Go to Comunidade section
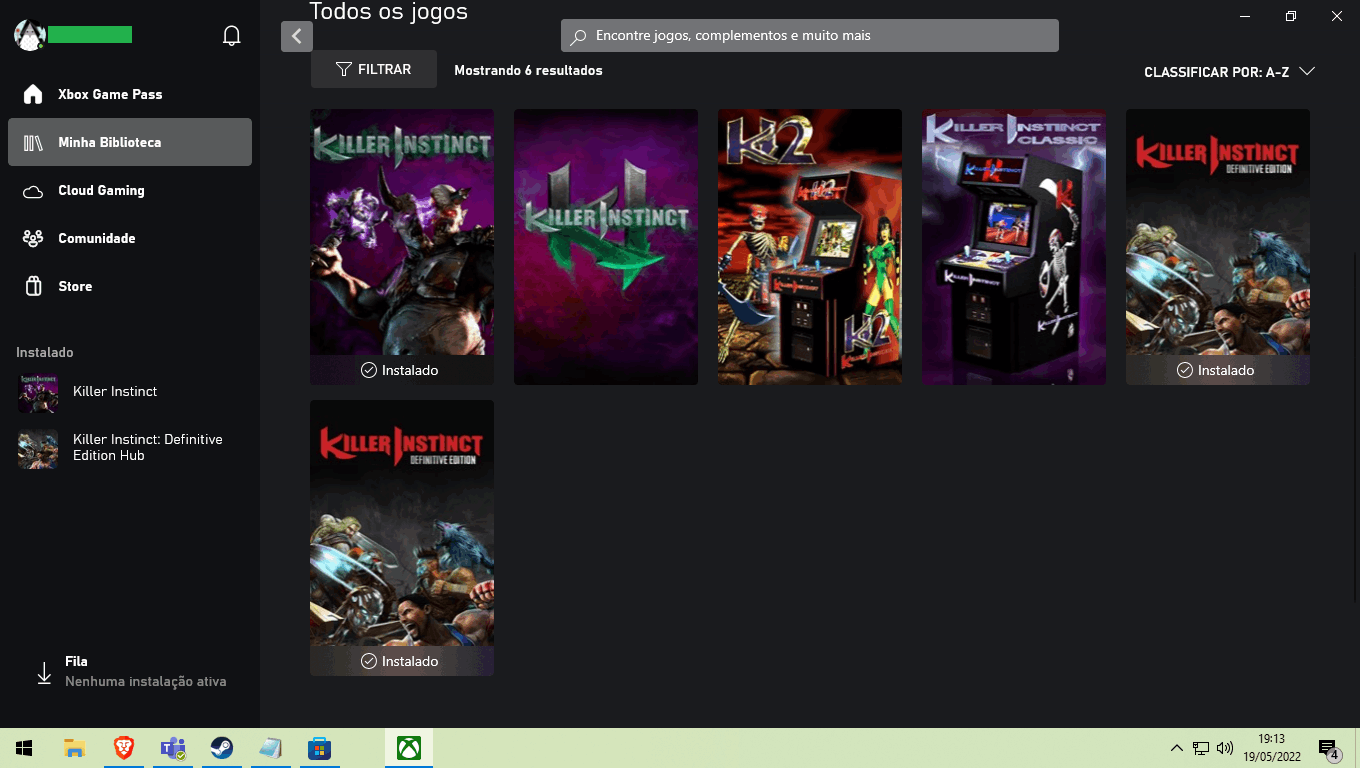Viewport: 1360px width, 768px height. click(x=130, y=238)
